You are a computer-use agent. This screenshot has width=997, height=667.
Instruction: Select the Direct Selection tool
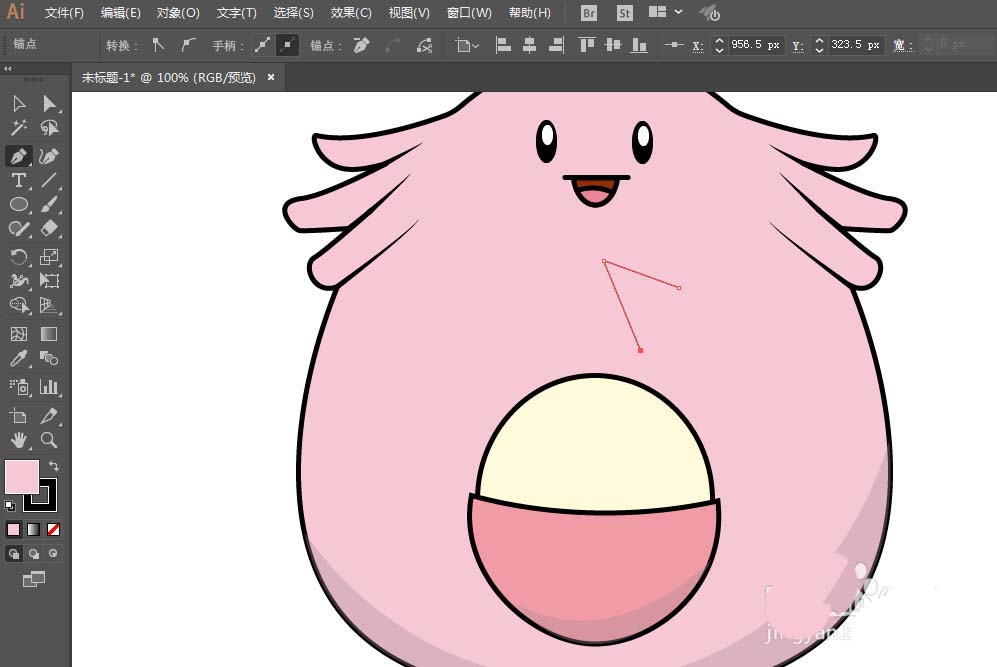click(49, 104)
